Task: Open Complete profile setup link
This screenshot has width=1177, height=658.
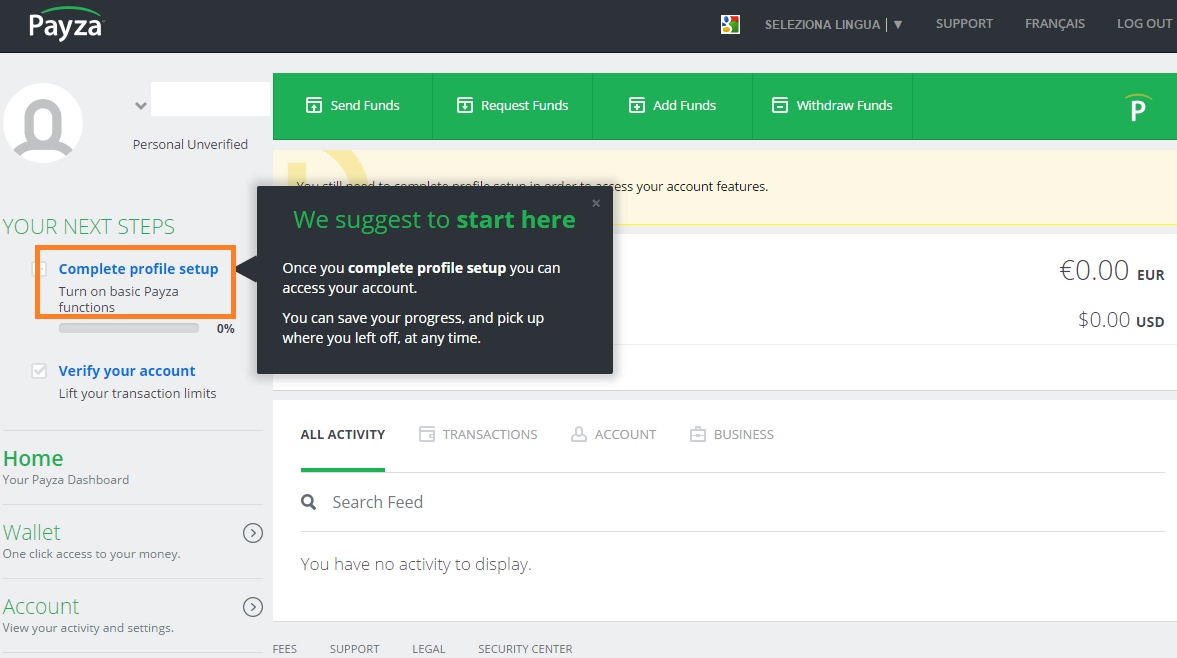Action: point(138,269)
